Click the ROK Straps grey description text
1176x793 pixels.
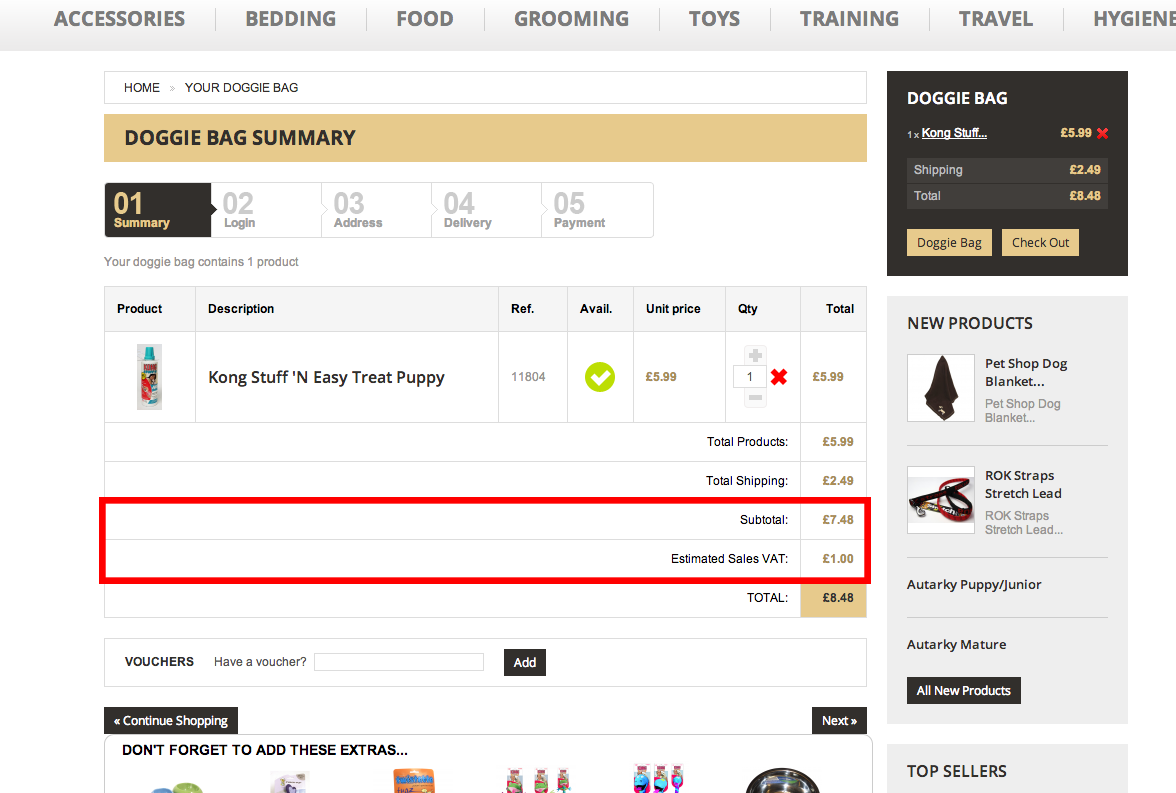[1024, 522]
